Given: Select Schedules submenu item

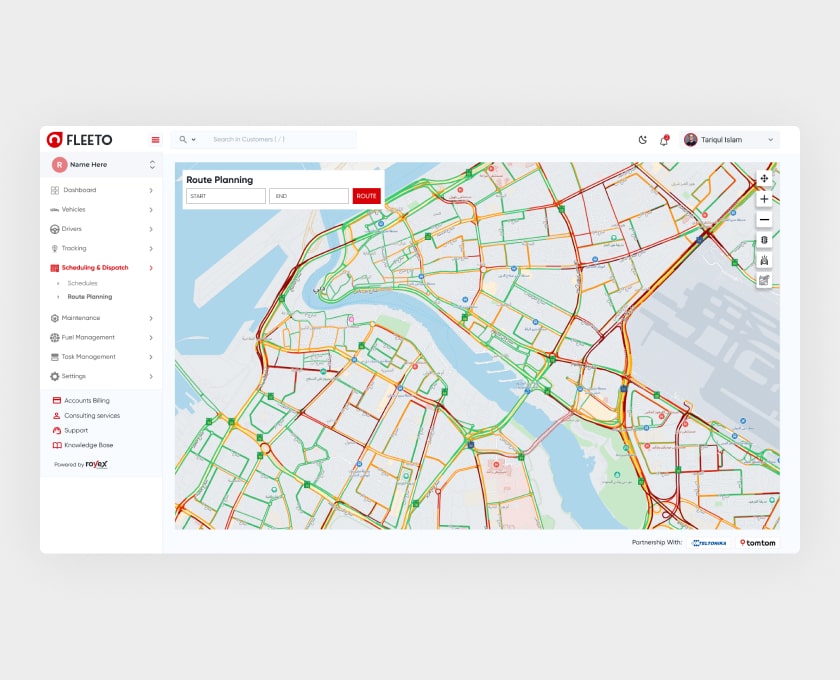Looking at the screenshot, I should pos(82,284).
